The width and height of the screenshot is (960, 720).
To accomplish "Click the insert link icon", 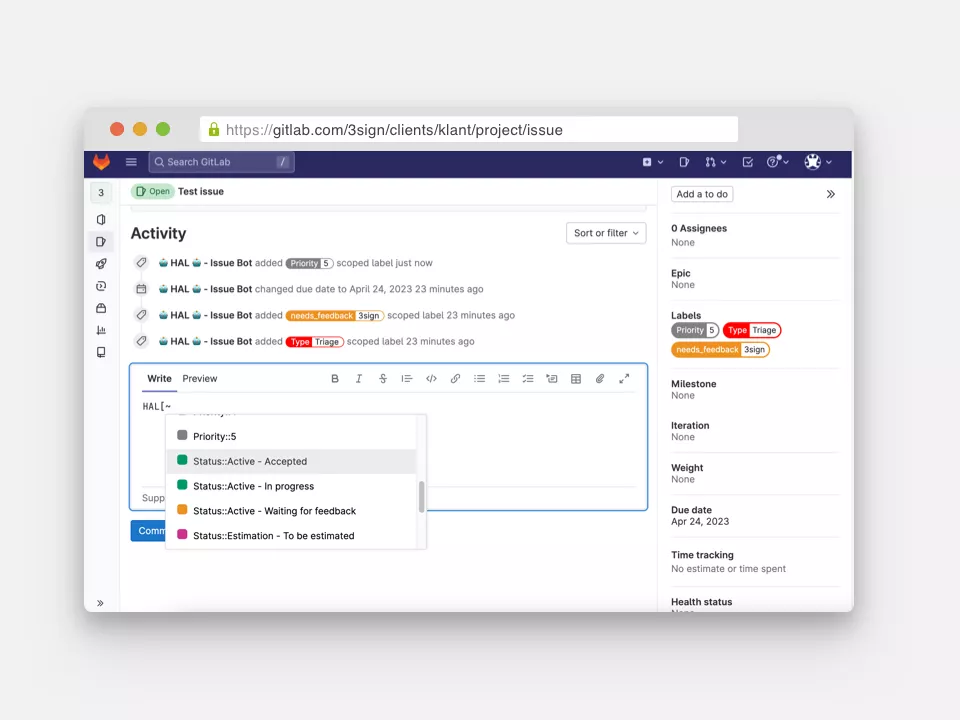I will click(x=455, y=379).
